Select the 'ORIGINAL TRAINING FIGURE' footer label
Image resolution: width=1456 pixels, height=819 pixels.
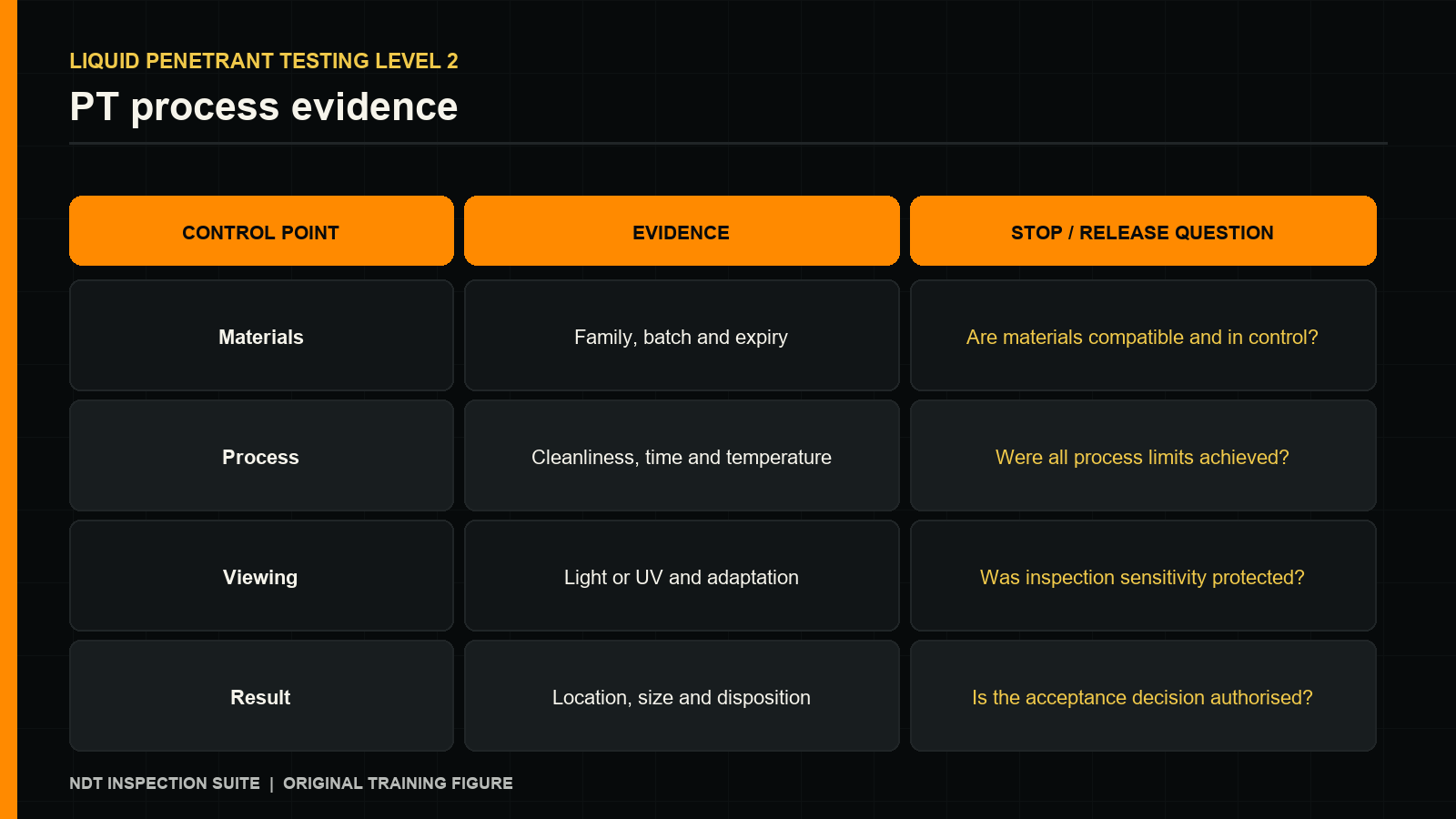point(398,784)
